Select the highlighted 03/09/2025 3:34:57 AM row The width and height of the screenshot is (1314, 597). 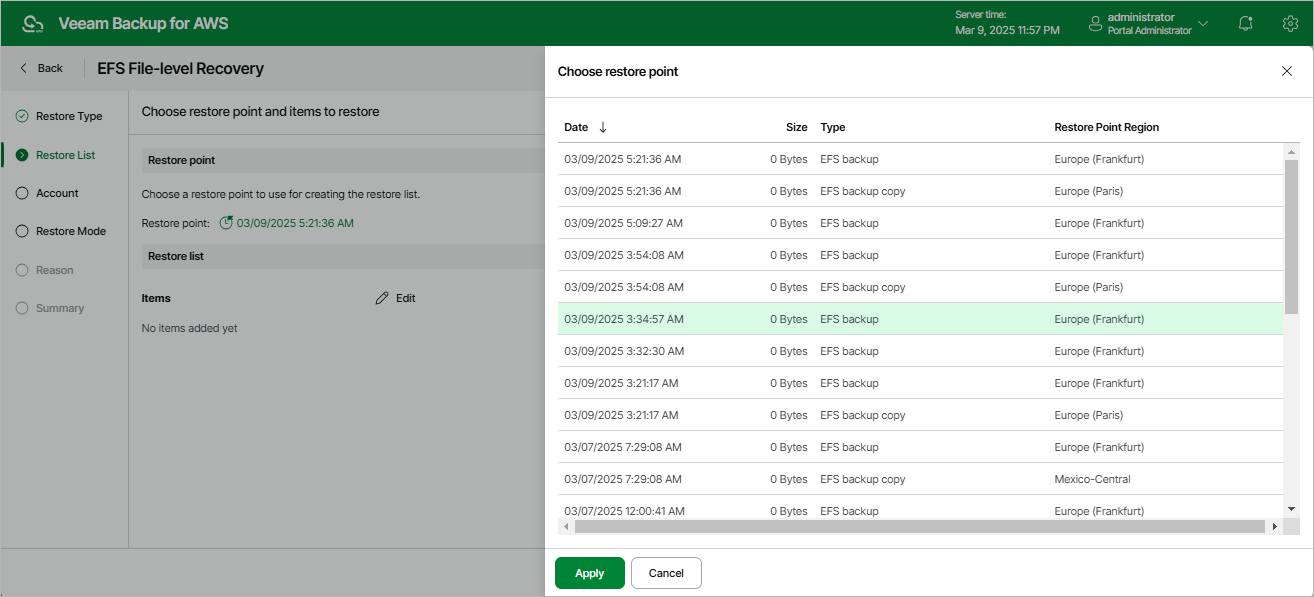[x=920, y=319]
